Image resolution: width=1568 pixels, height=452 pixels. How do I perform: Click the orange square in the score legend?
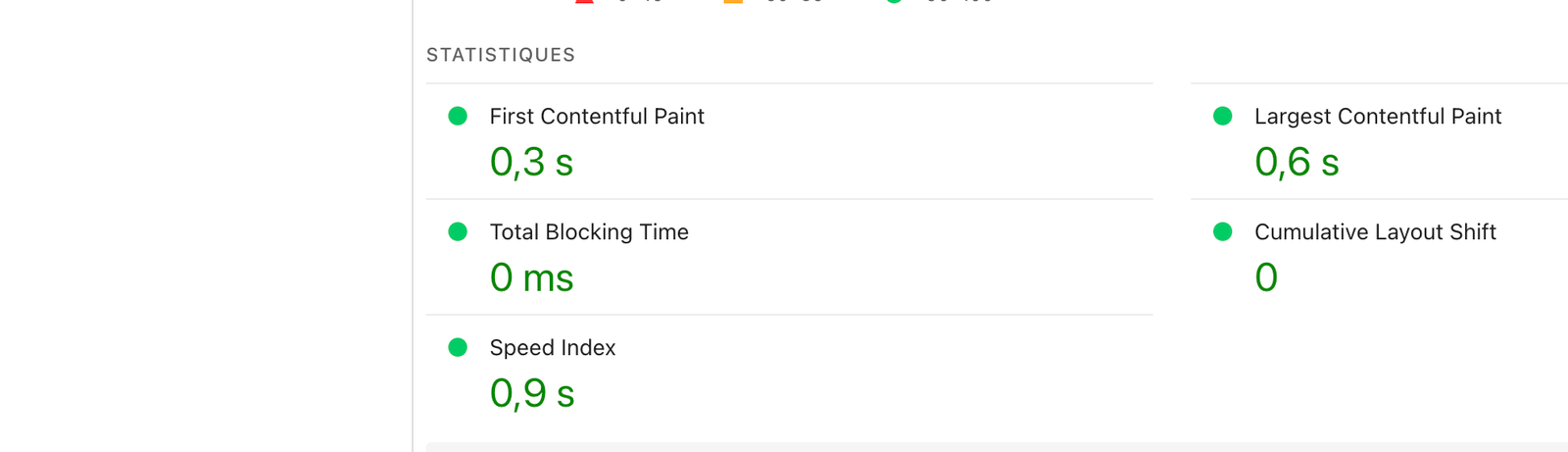tap(732, 1)
